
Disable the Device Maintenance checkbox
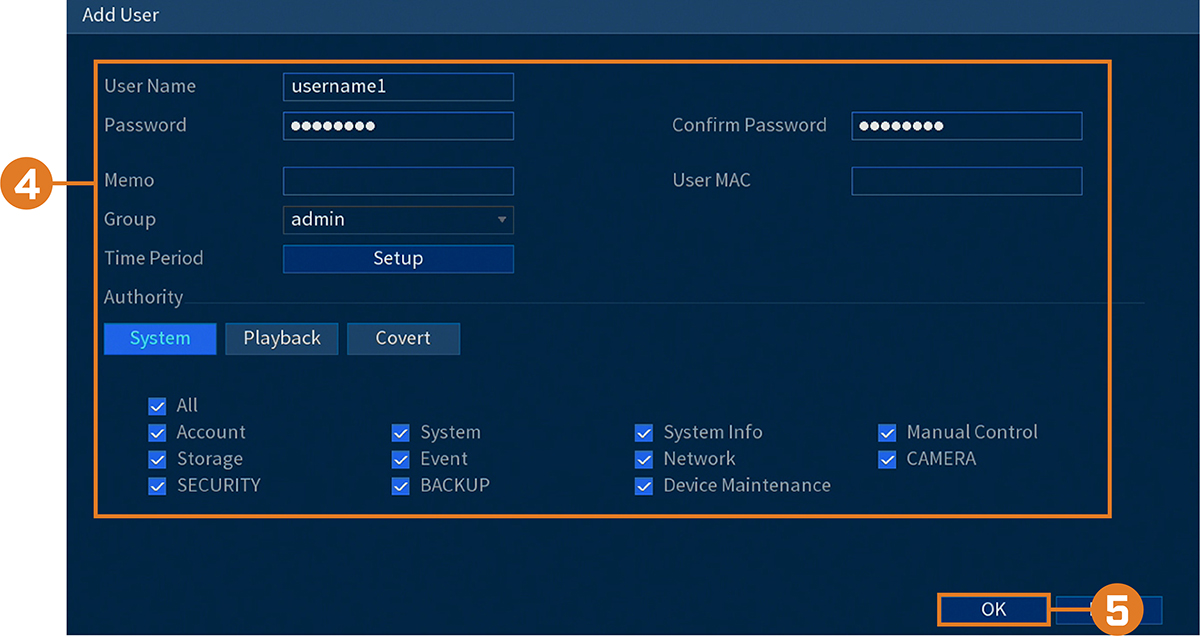(644, 486)
